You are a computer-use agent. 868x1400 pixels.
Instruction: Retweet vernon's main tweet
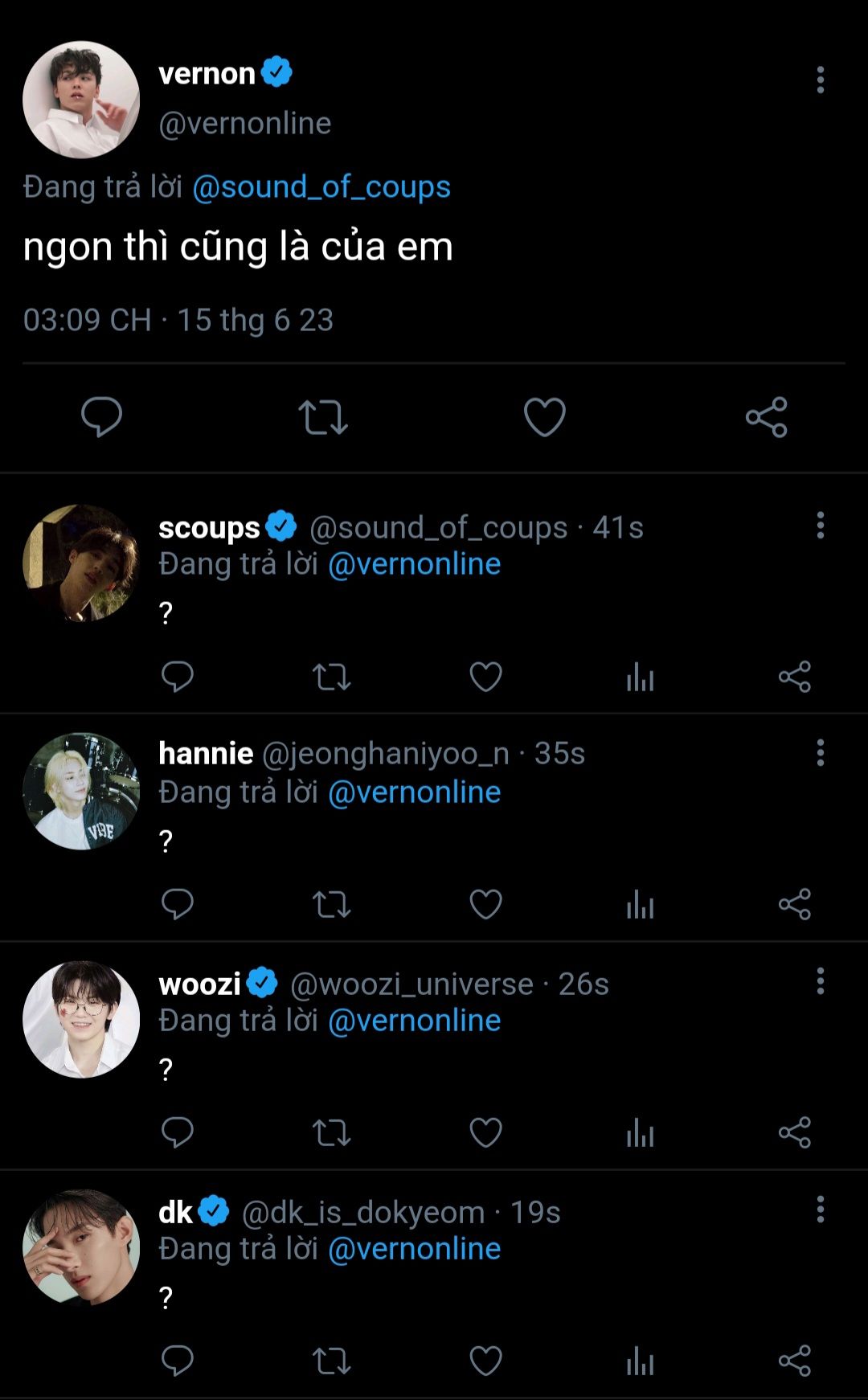[x=323, y=417]
